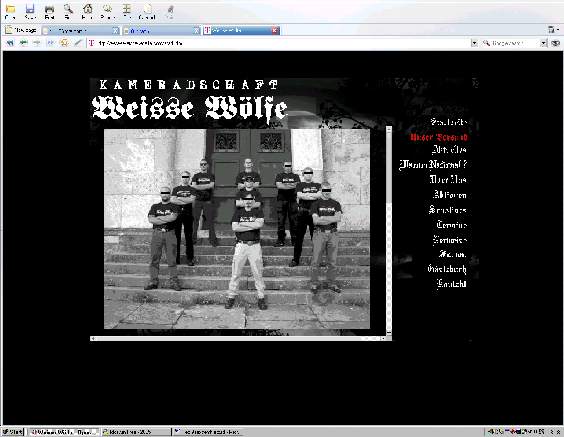The width and height of the screenshot is (564, 437).
Task: Go back one page
Action: click(24, 43)
